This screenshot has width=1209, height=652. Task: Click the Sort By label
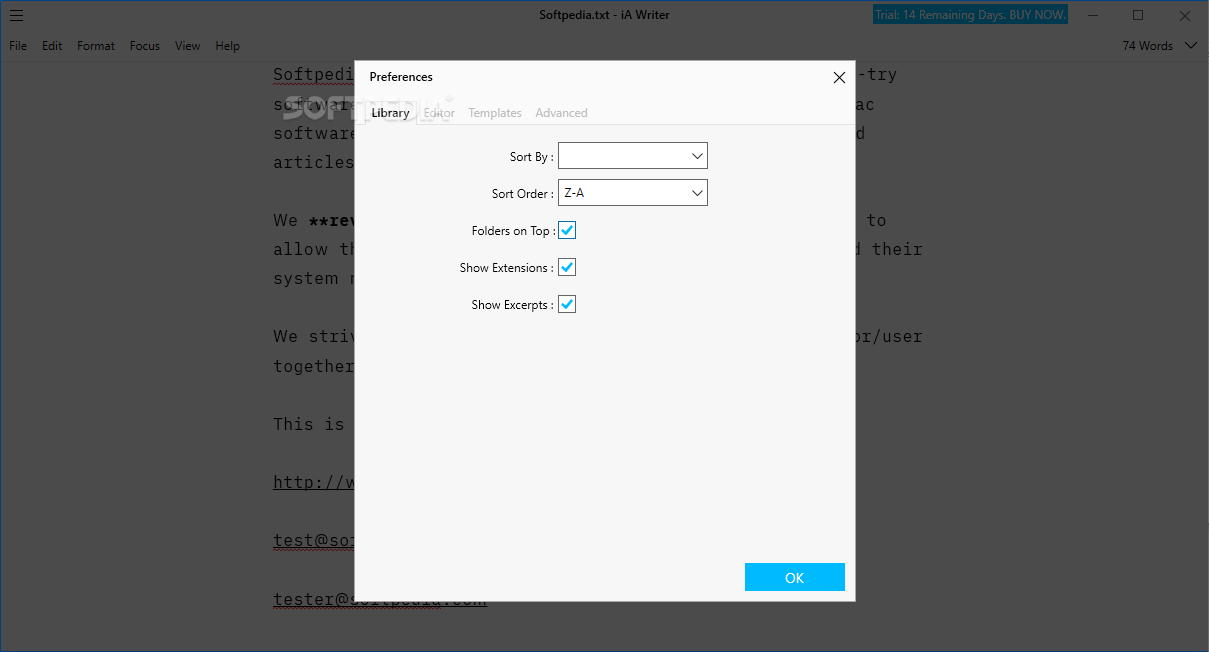531,157
